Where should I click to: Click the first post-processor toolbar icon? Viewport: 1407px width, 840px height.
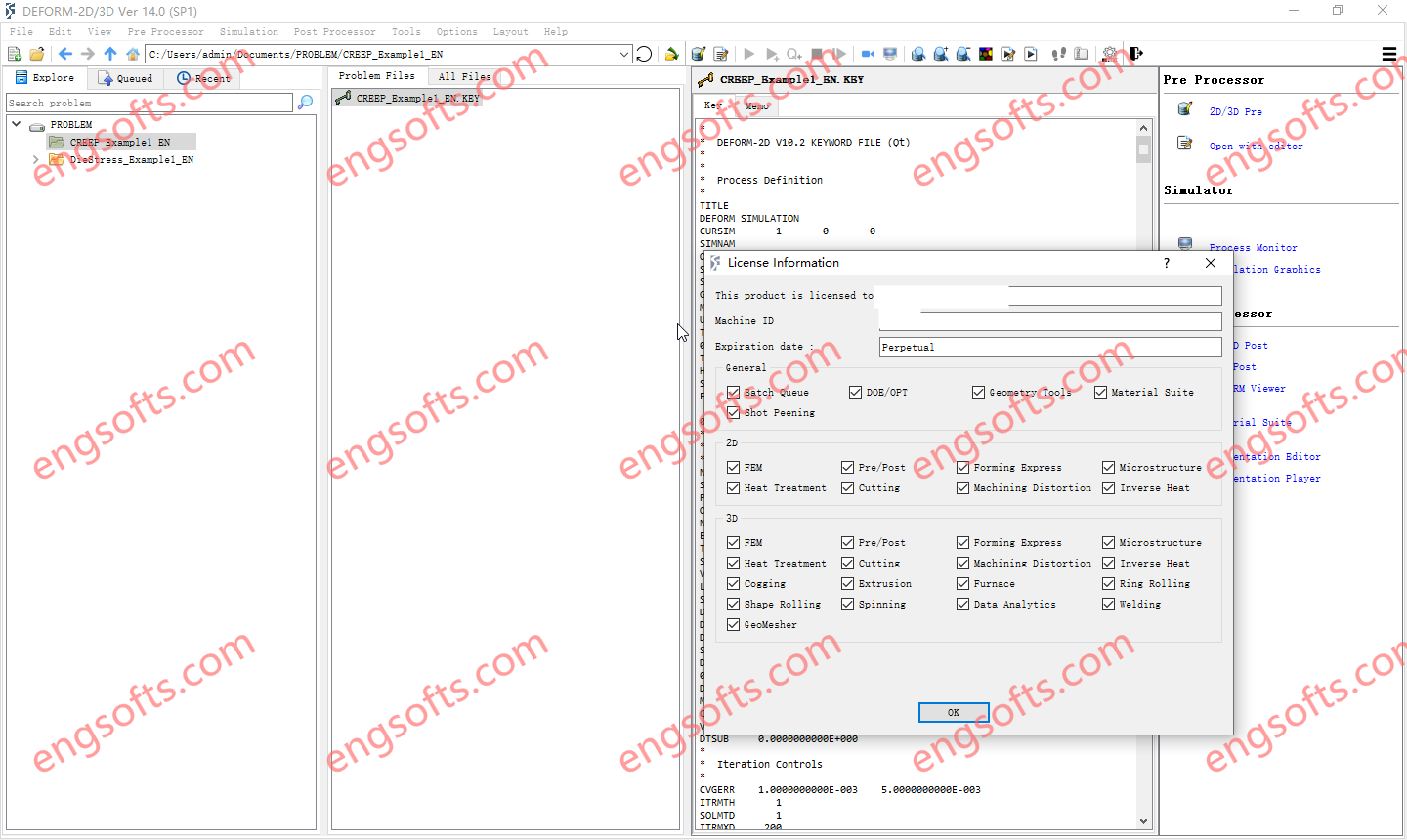pyautogui.click(x=918, y=54)
